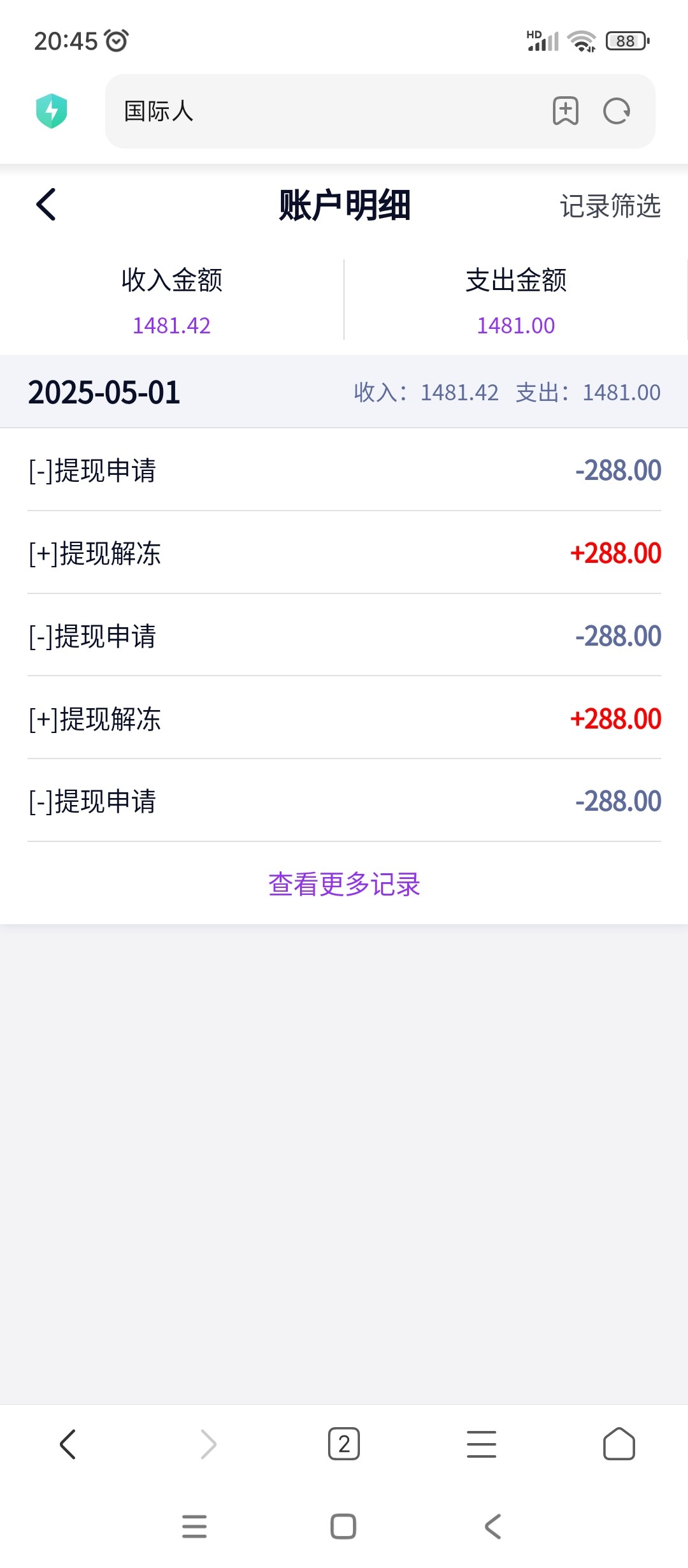688x1568 pixels.
Task: Reload the page with refresh icon
Action: [616, 111]
